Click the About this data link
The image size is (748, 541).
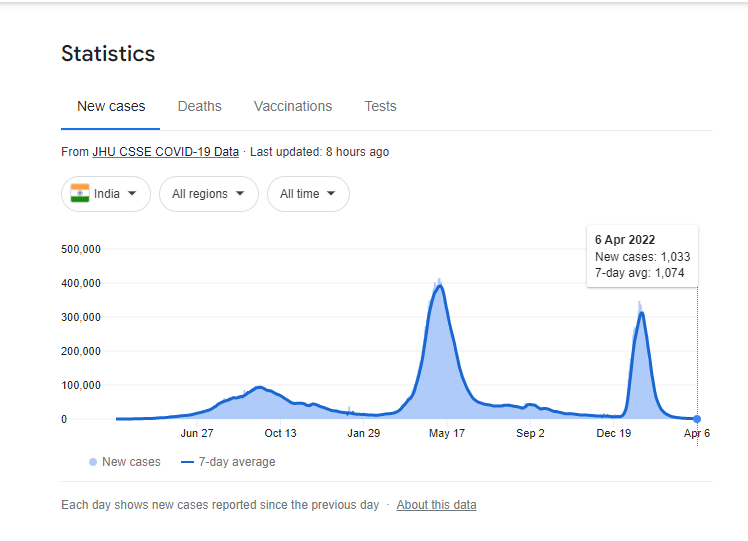tap(436, 505)
